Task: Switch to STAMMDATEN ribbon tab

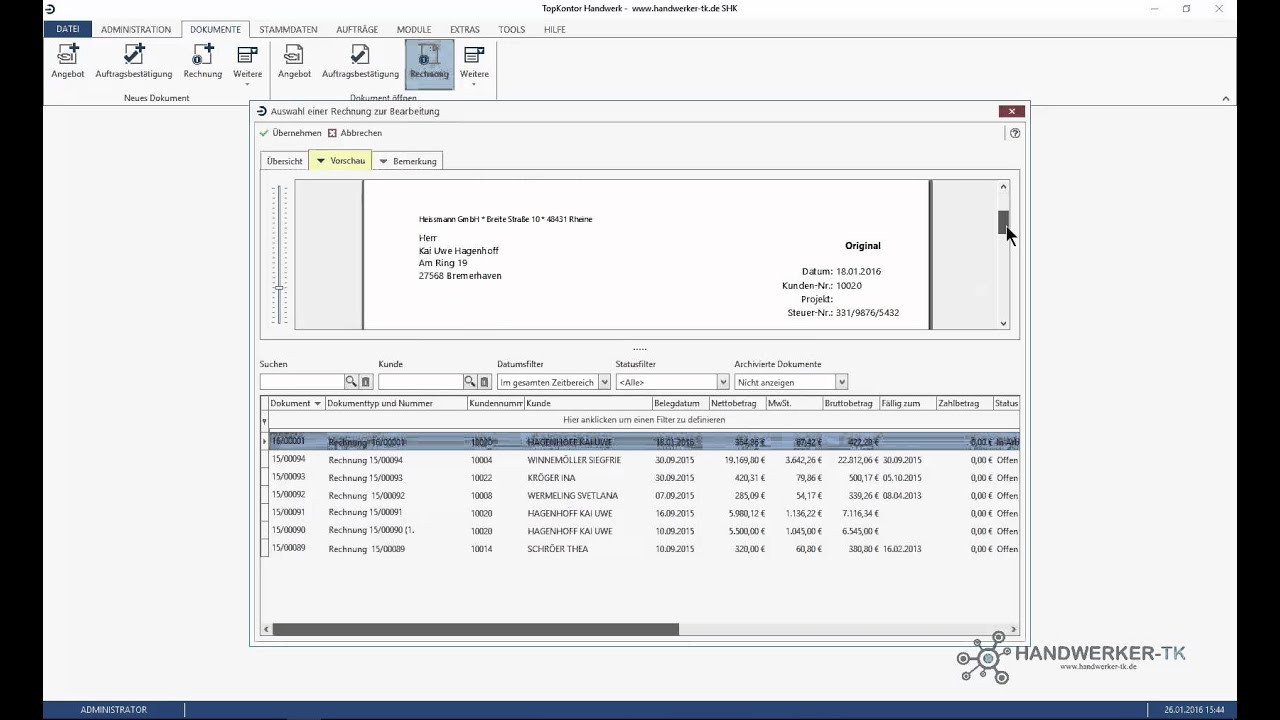Action: 288,30
